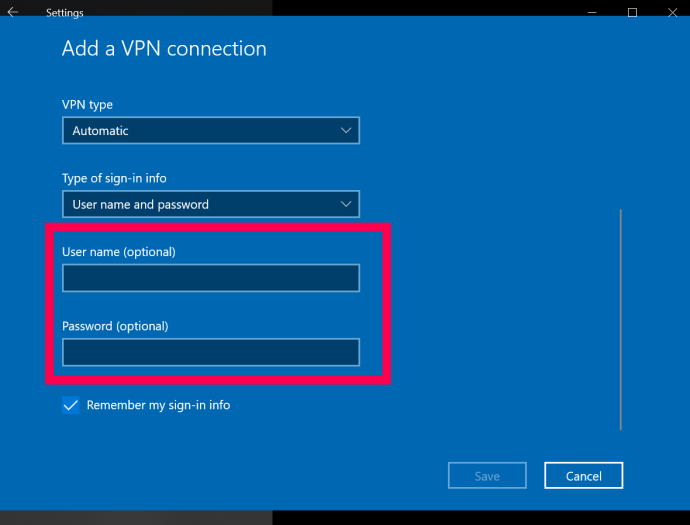
Task: Maximize the Settings window
Action: pos(632,12)
